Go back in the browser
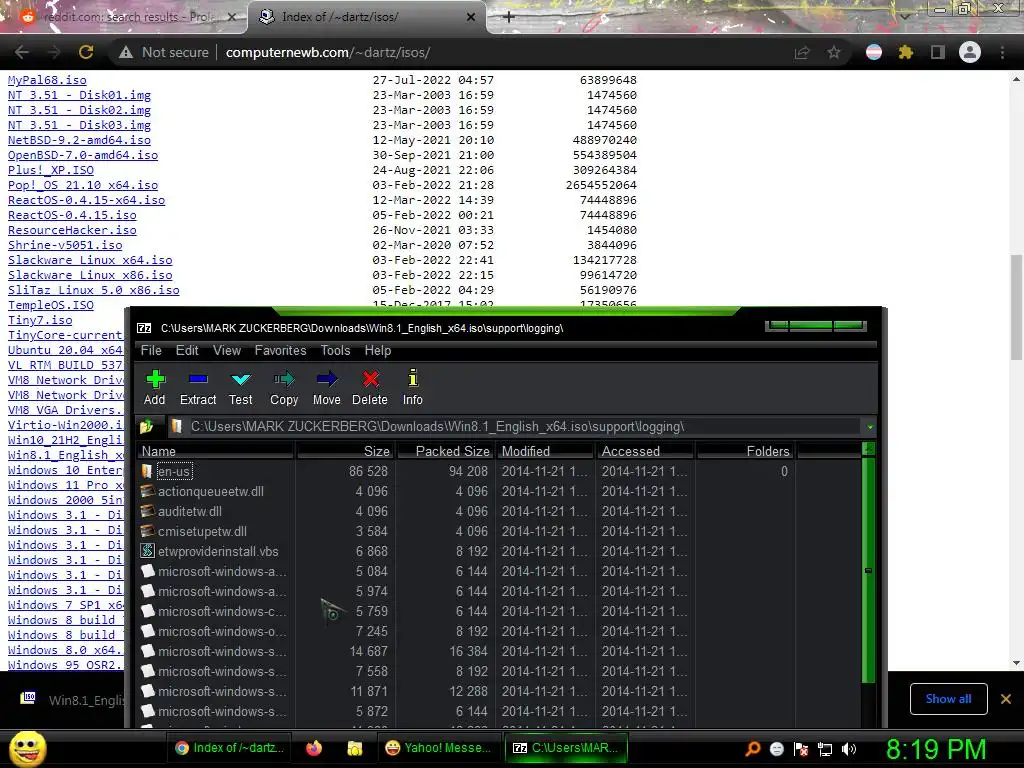The height and width of the screenshot is (768, 1024). pos(22,52)
